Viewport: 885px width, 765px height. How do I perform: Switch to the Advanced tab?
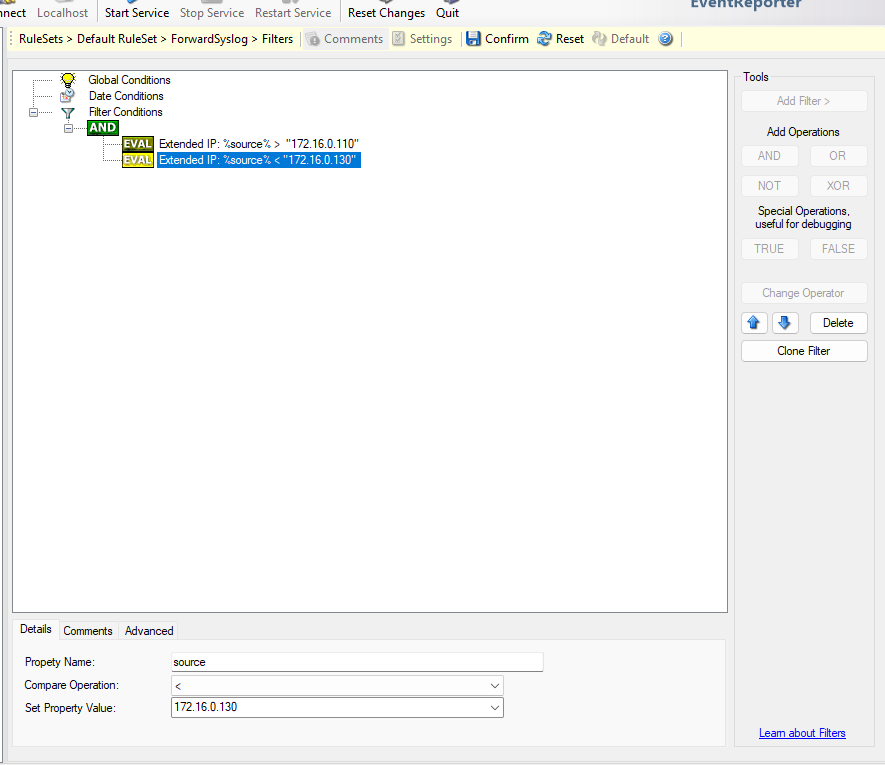point(149,631)
